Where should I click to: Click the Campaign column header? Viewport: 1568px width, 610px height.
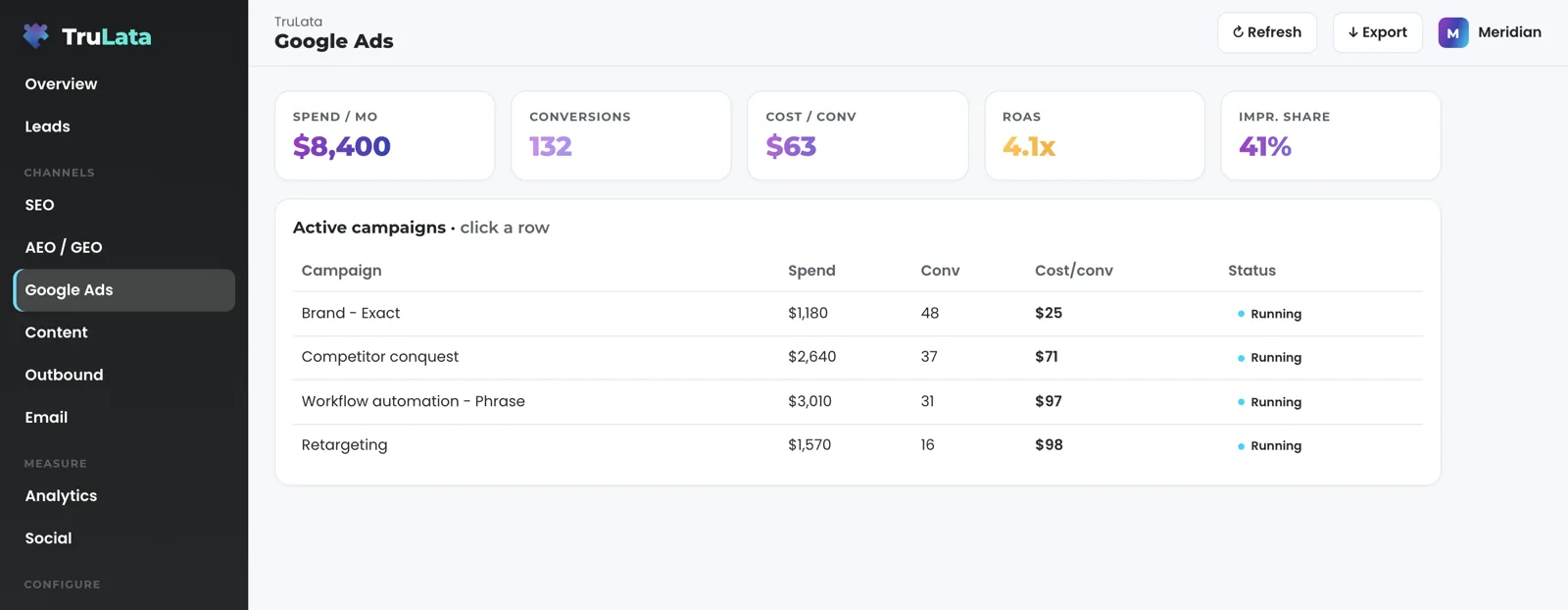[x=341, y=271]
